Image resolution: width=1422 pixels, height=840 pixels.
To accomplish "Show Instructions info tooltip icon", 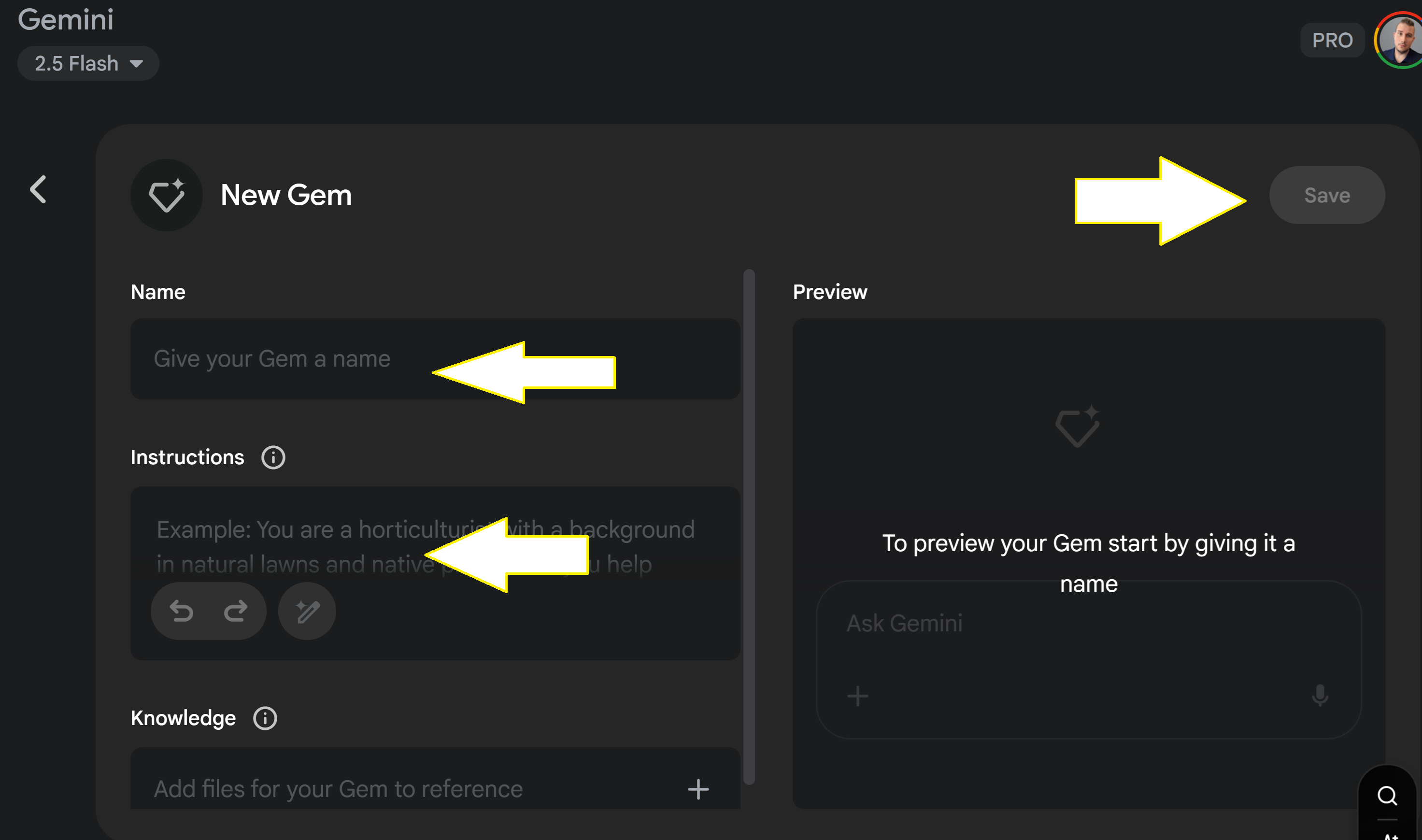I will 273,457.
